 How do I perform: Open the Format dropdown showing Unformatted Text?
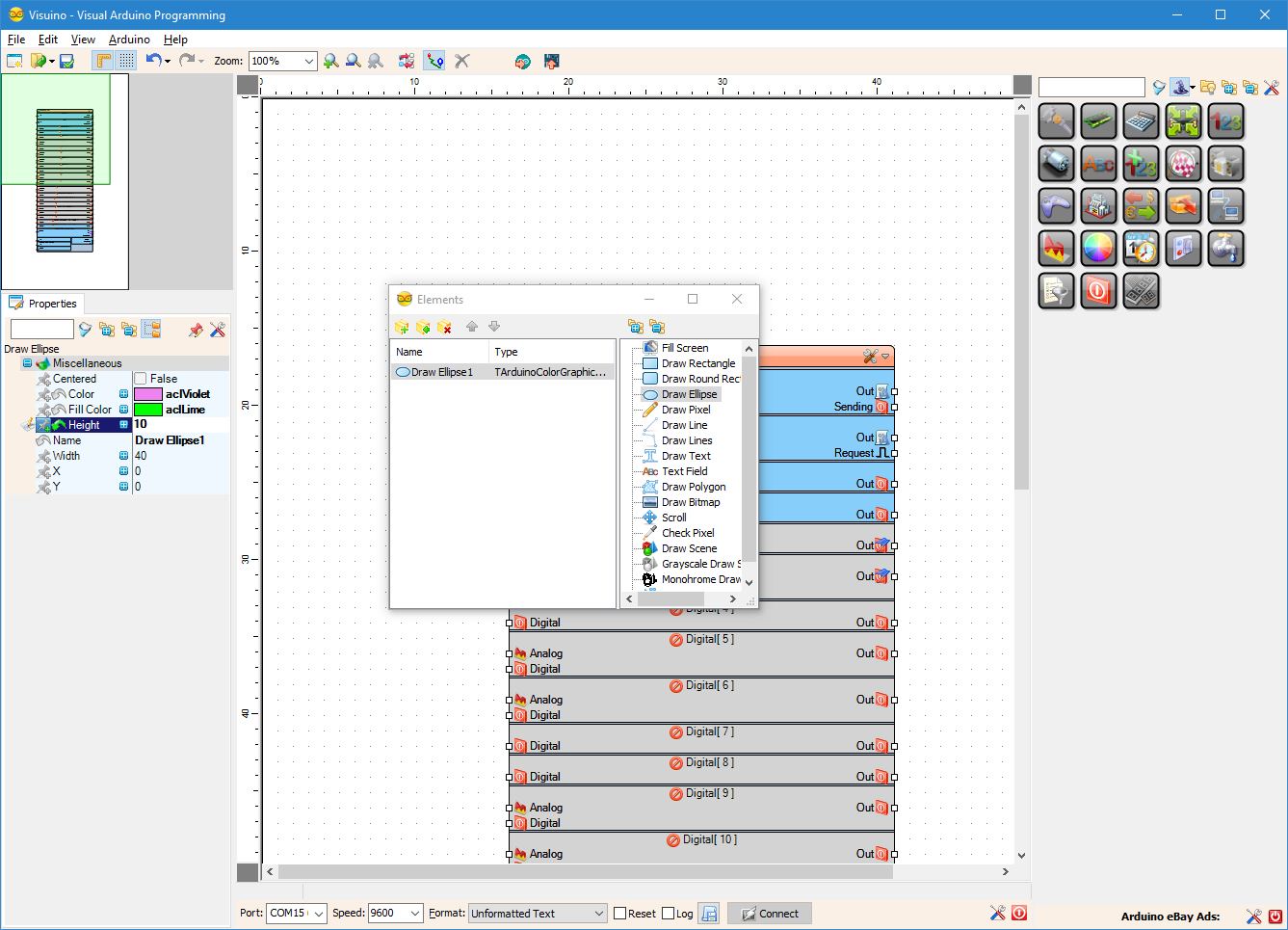point(599,913)
